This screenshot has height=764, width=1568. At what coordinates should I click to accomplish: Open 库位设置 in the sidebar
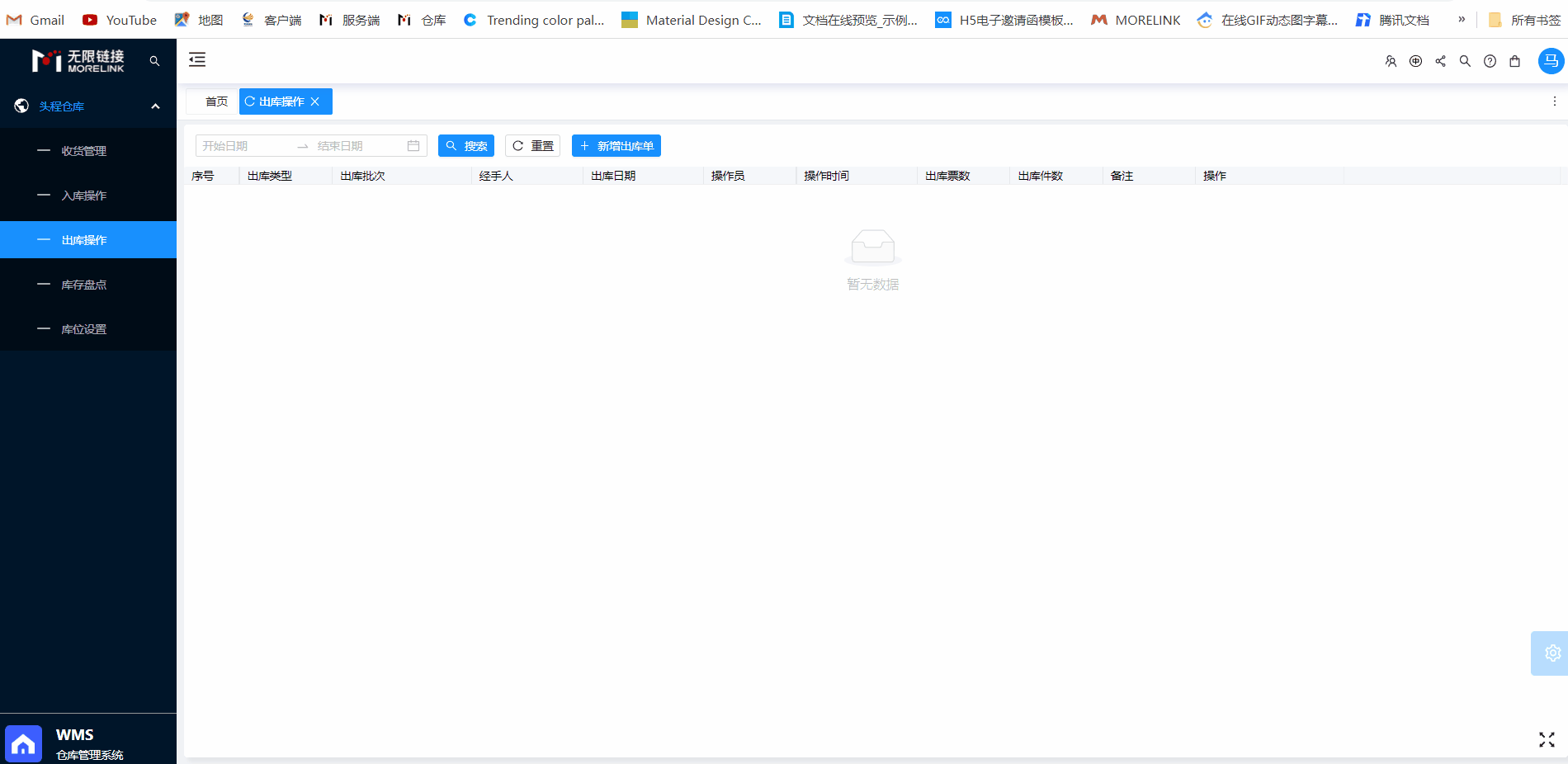coord(88,329)
